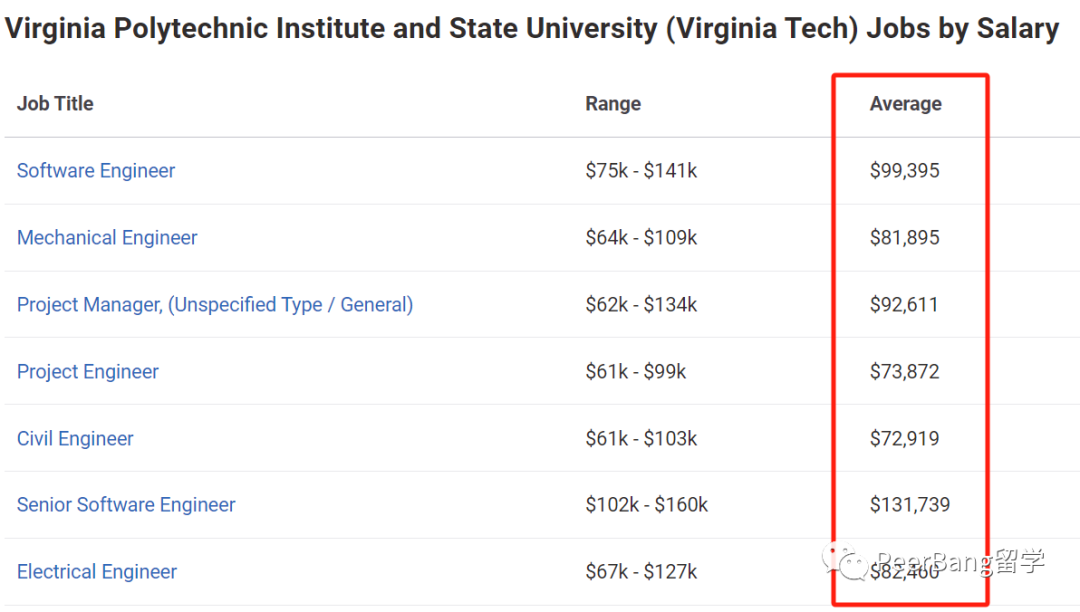Open the Senior Software Engineer job link
The width and height of the screenshot is (1080, 612).
pos(126,505)
